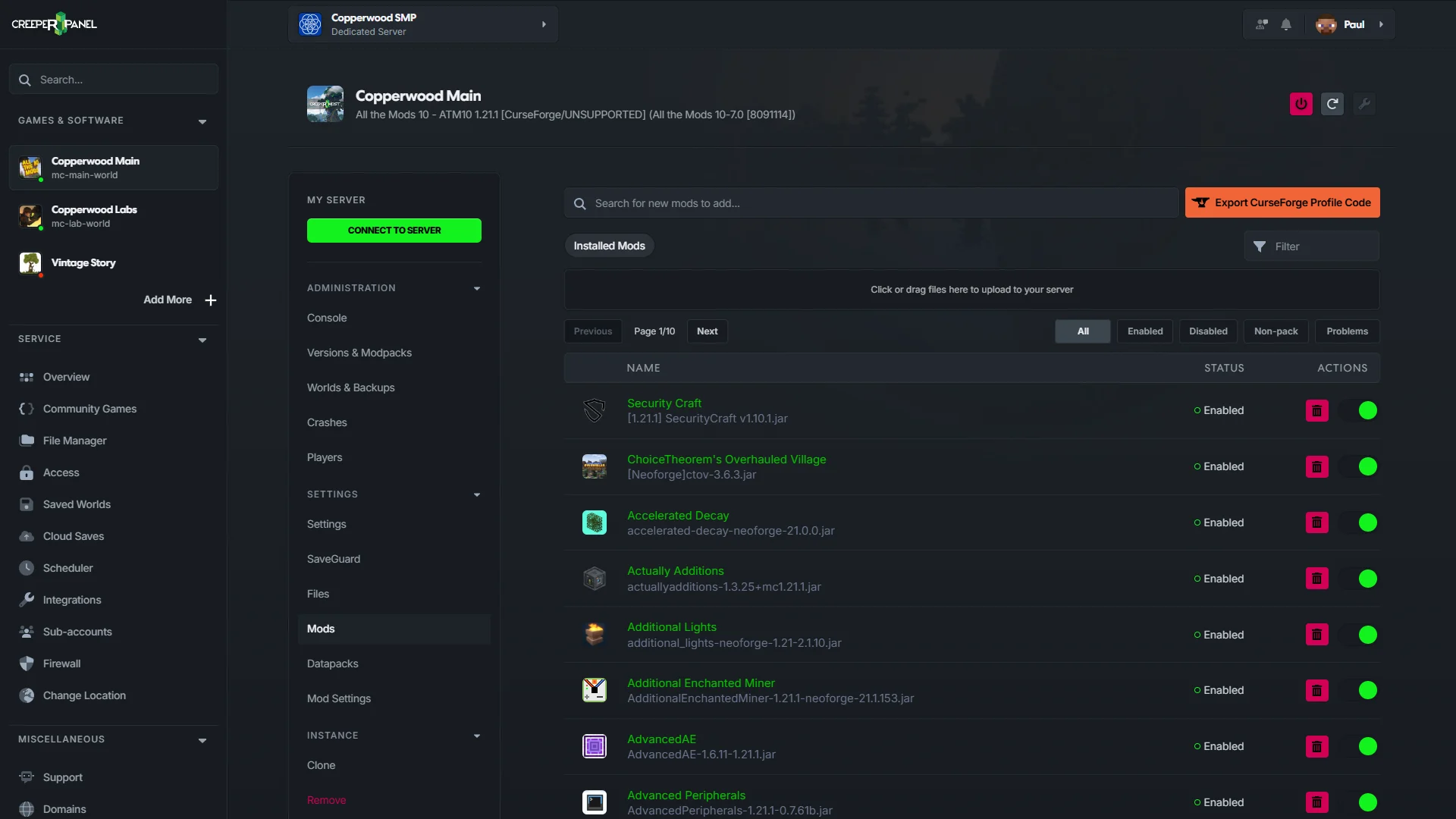Image resolution: width=1456 pixels, height=819 pixels.
Task: Delete the Accelerated Decay mod
Action: [x=1317, y=522]
